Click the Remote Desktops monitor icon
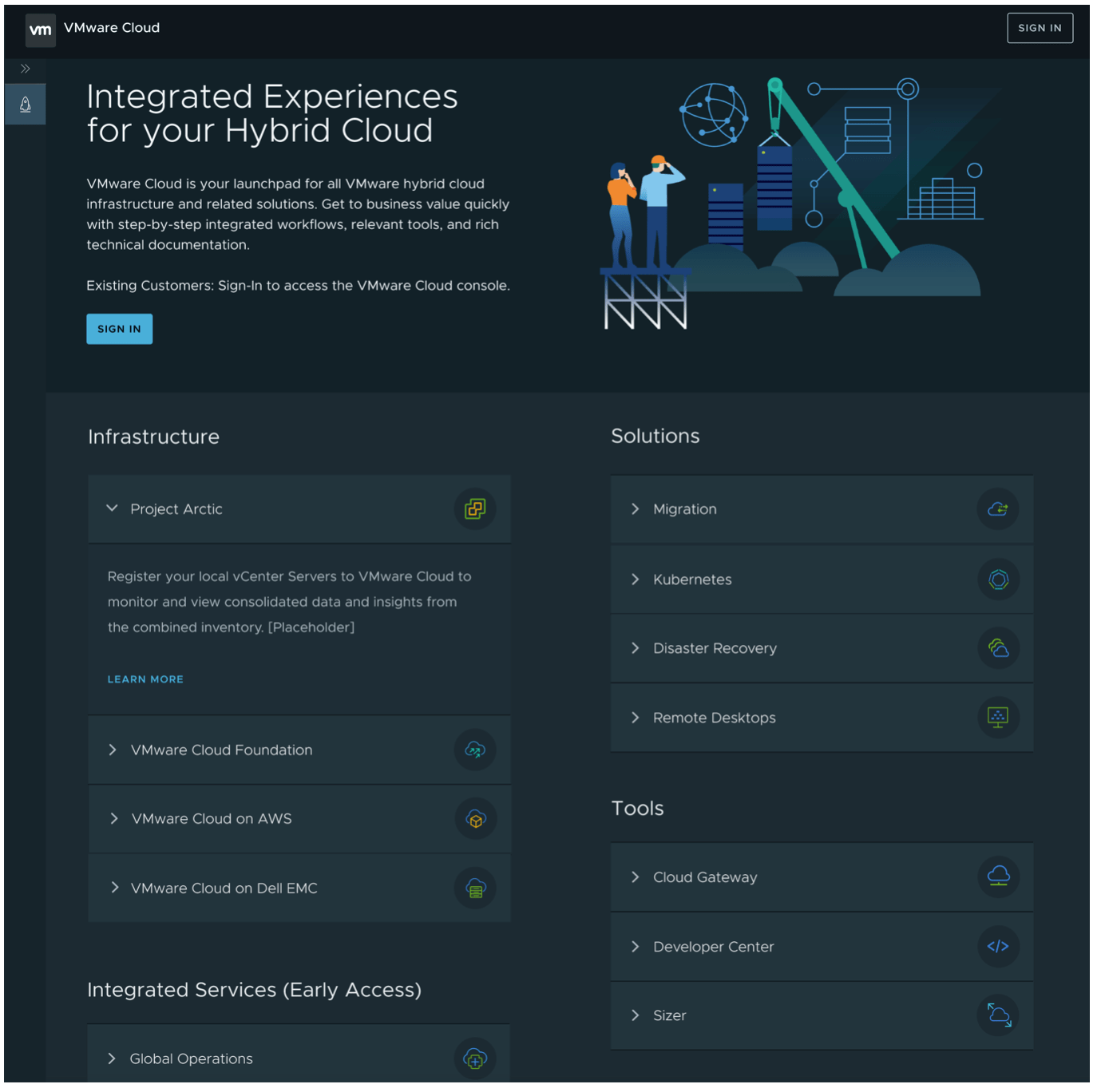The image size is (1097, 1092). [x=998, y=718]
